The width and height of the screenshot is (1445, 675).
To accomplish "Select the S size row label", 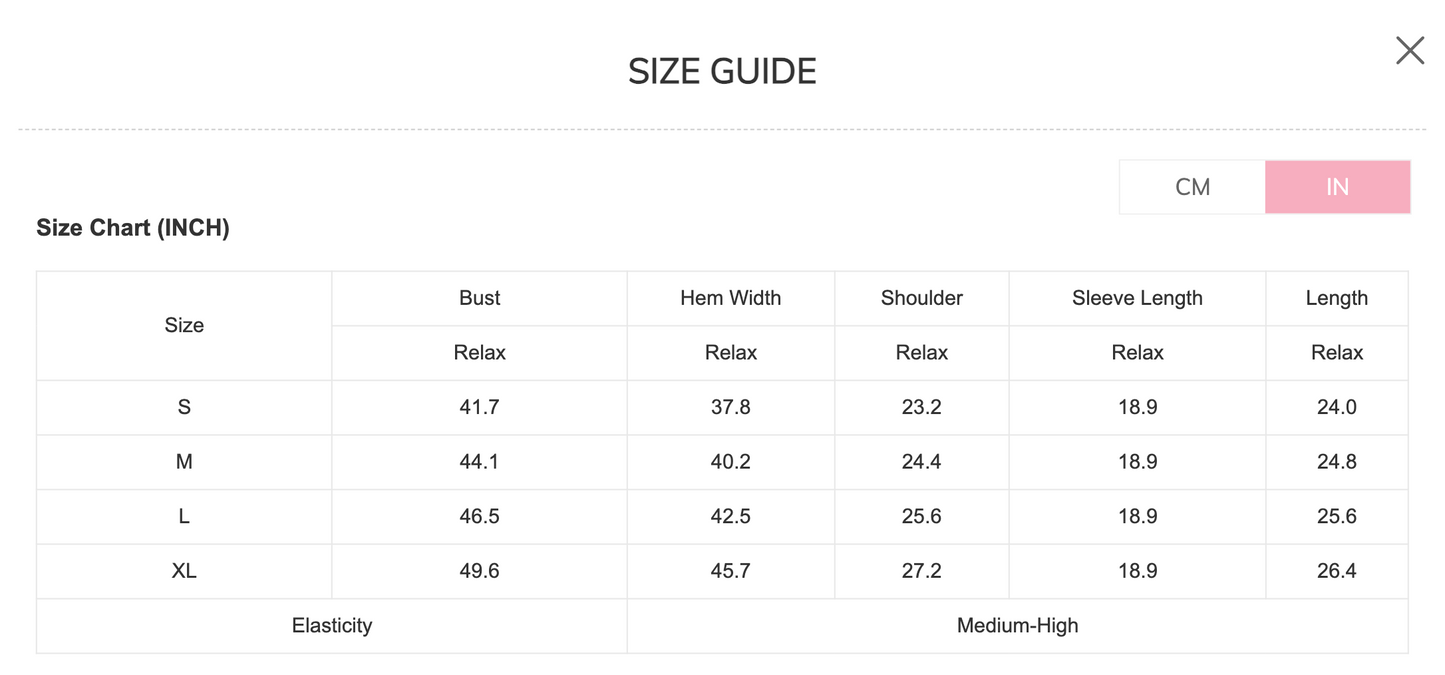I will [184, 407].
